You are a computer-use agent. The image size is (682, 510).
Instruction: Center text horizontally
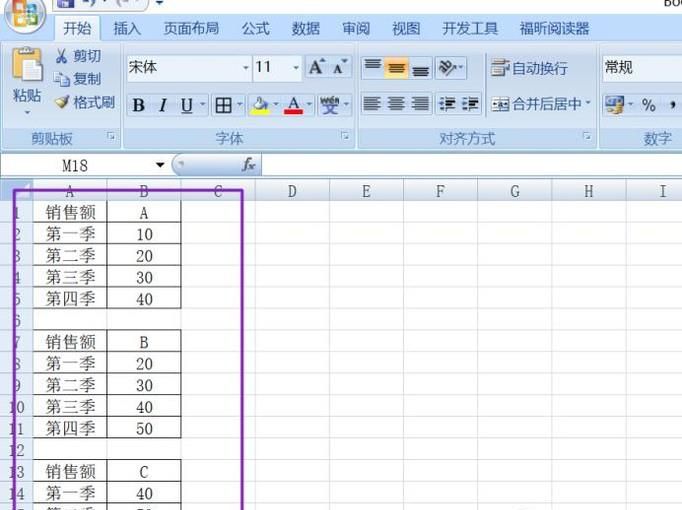pos(396,104)
